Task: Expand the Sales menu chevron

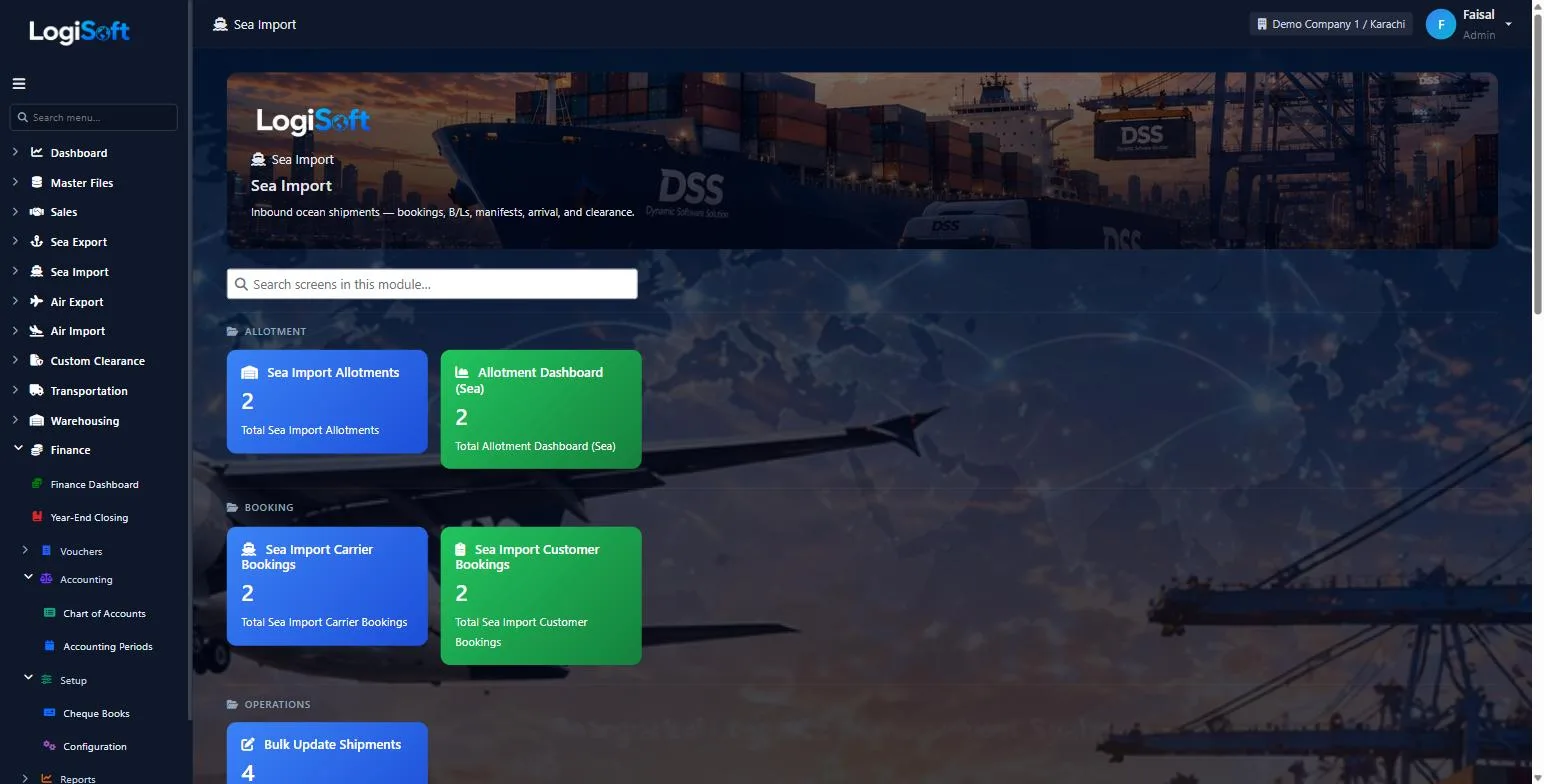Action: coord(15,212)
